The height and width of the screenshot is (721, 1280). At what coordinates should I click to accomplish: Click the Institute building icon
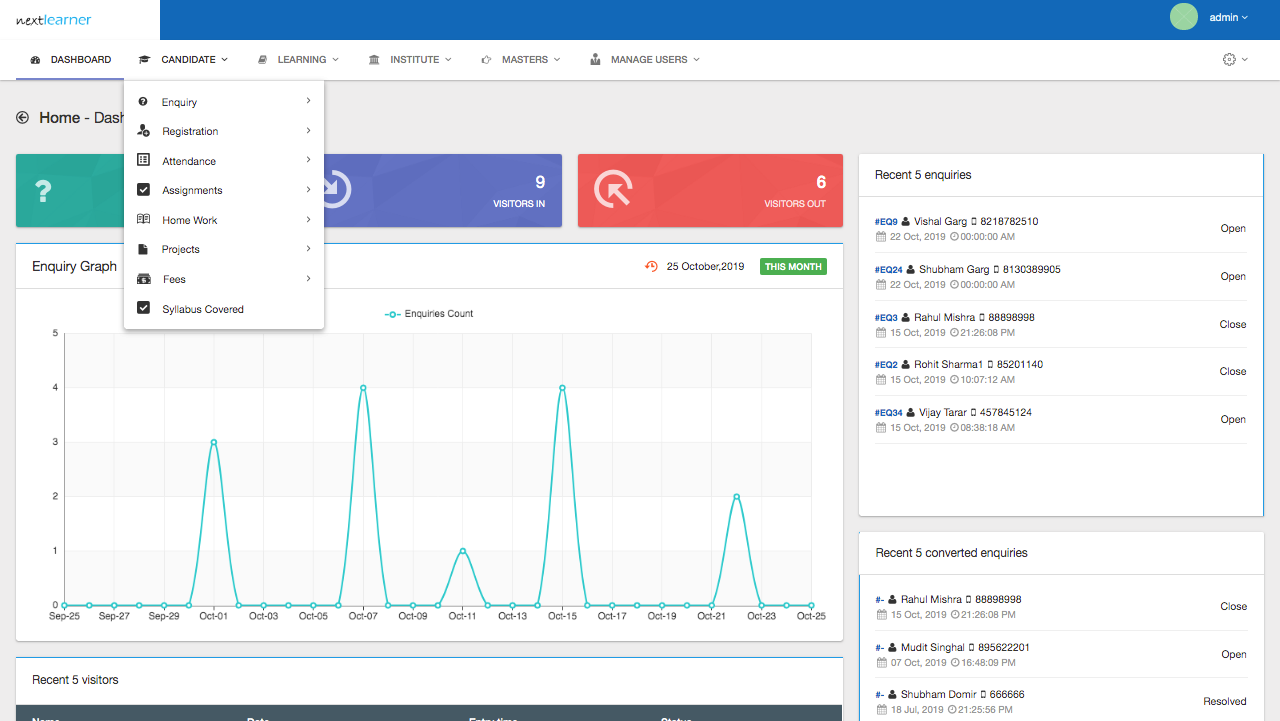coord(374,60)
